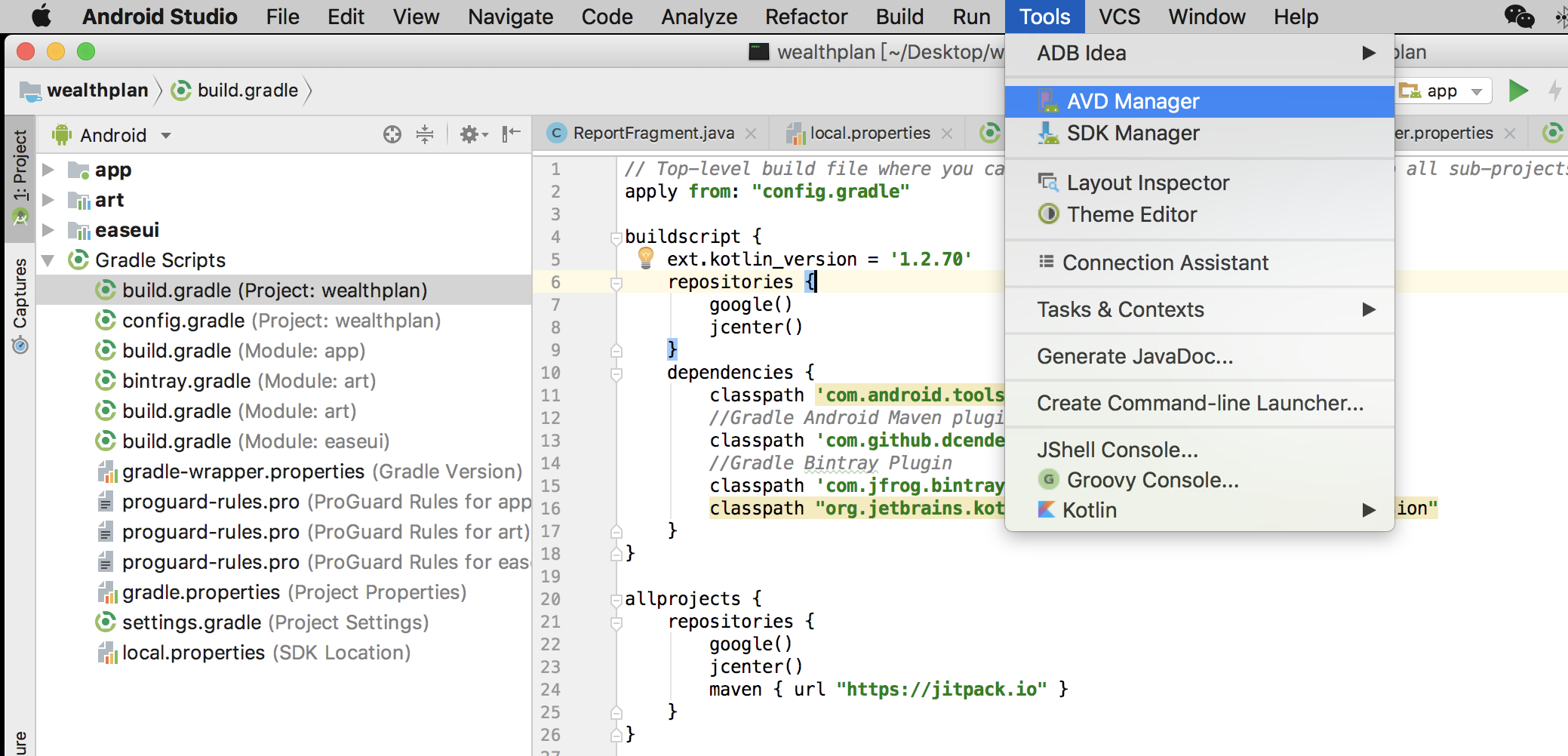The height and width of the screenshot is (756, 1568).
Task: Click the Apple menu icon
Action: coord(42,16)
